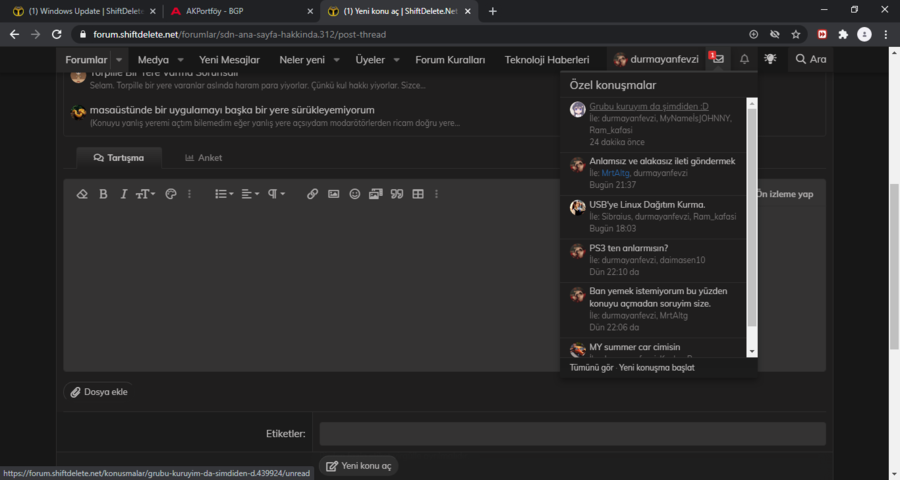Open the conversations envelope icon

717,59
